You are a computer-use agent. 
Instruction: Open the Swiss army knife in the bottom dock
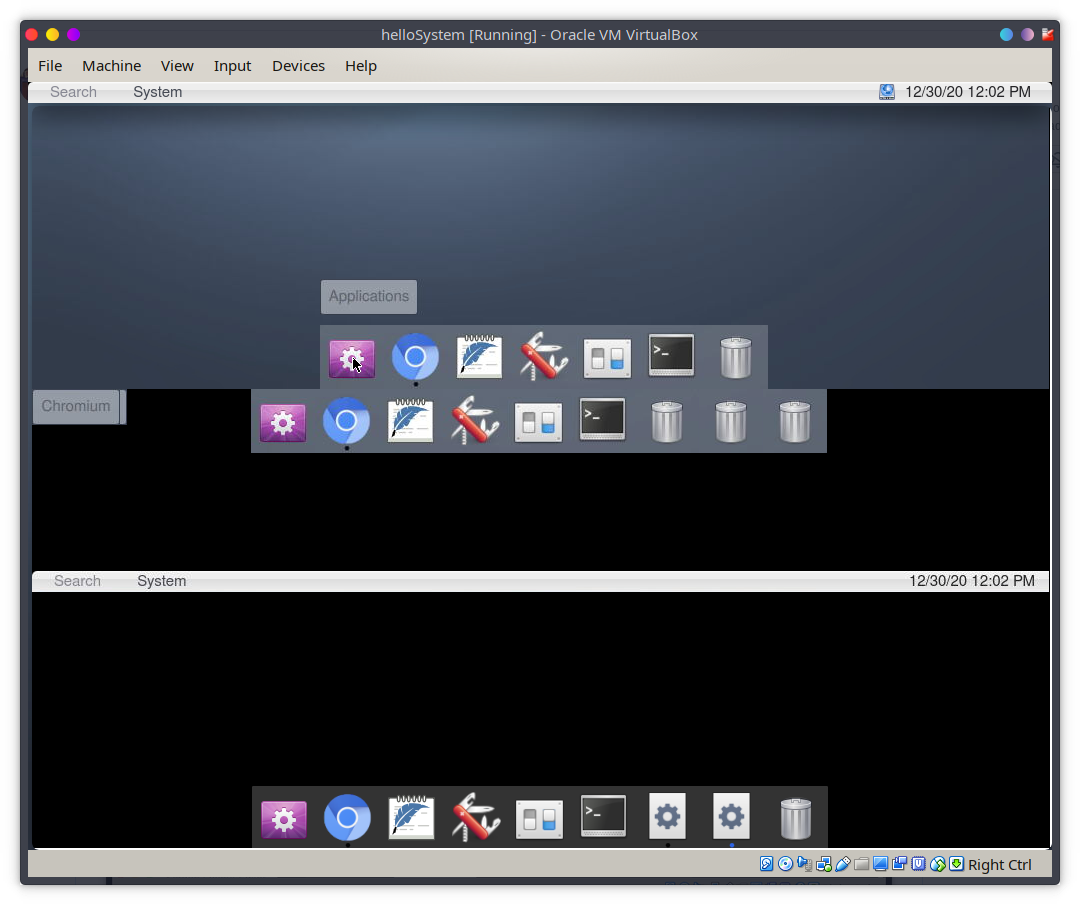[476, 818]
